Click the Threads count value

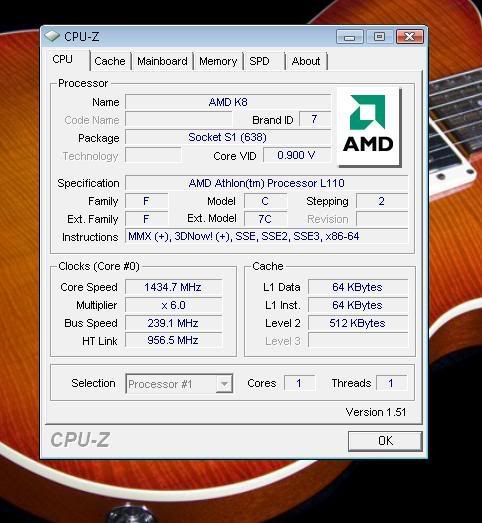point(391,383)
